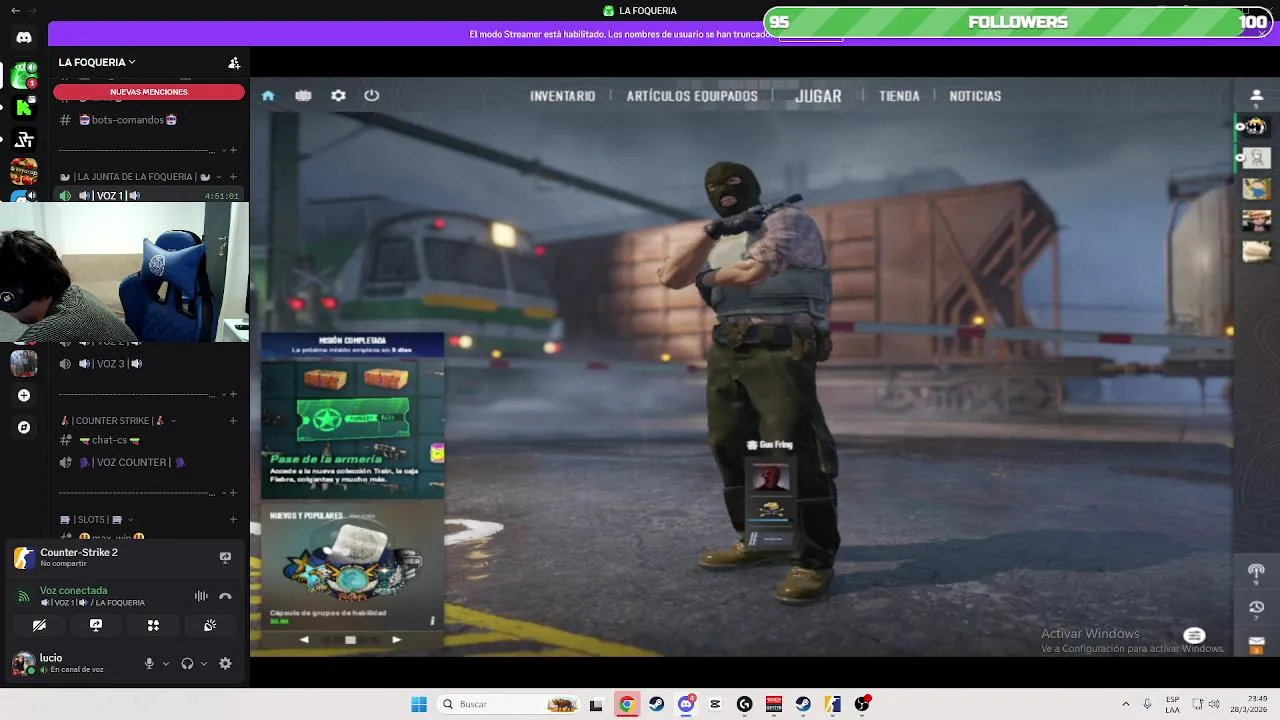Screen dimensions: 1280x720
Task: Disconnect from voice channel hang-up icon
Action: 225,596
